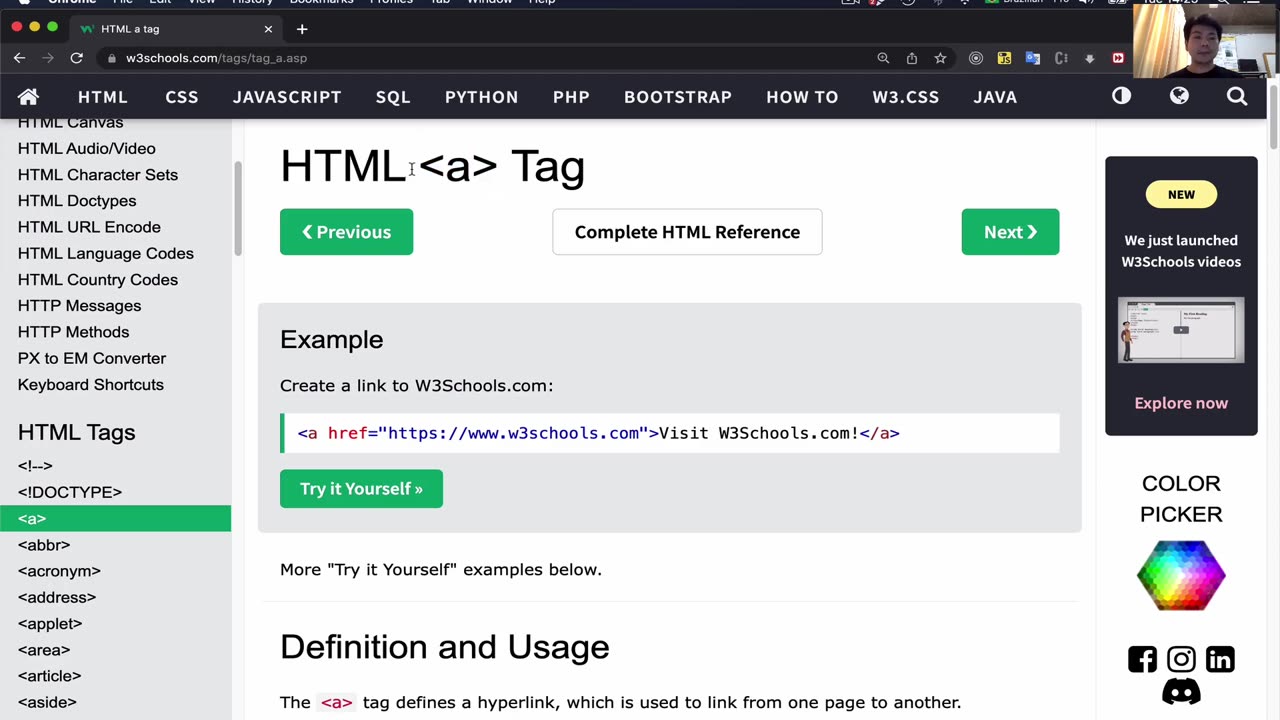
Task: Close the HTML a tag tab
Action: coord(268,29)
